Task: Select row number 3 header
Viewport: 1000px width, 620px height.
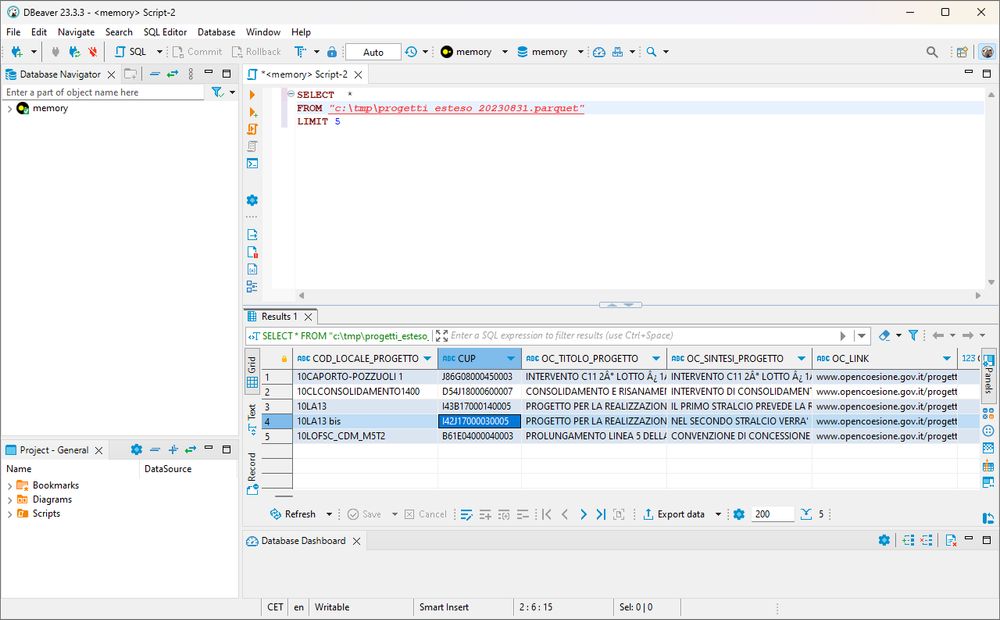Action: pos(277,406)
